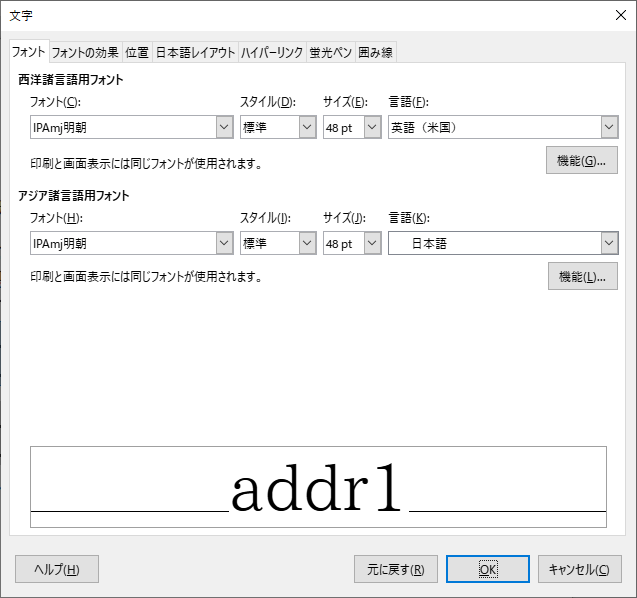Expand the Western フォント(C) dropdown arrow
This screenshot has height=598, width=637.
(224, 127)
